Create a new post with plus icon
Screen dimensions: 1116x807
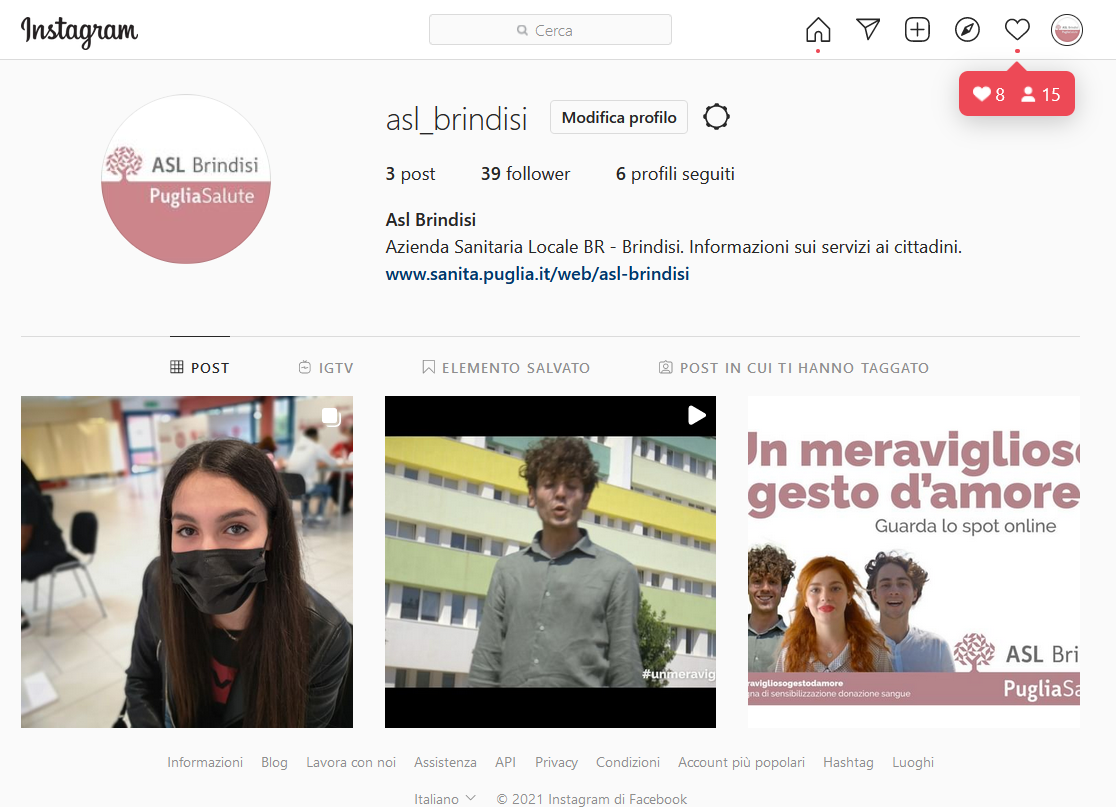[917, 30]
